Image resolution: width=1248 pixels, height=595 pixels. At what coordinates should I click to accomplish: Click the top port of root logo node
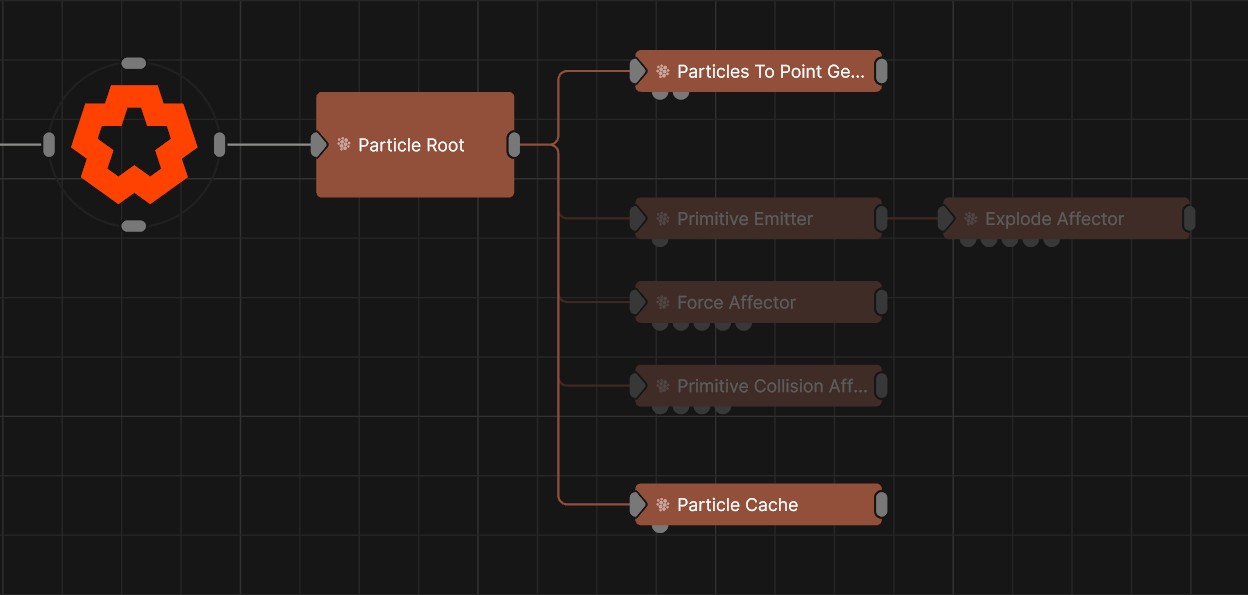134,63
